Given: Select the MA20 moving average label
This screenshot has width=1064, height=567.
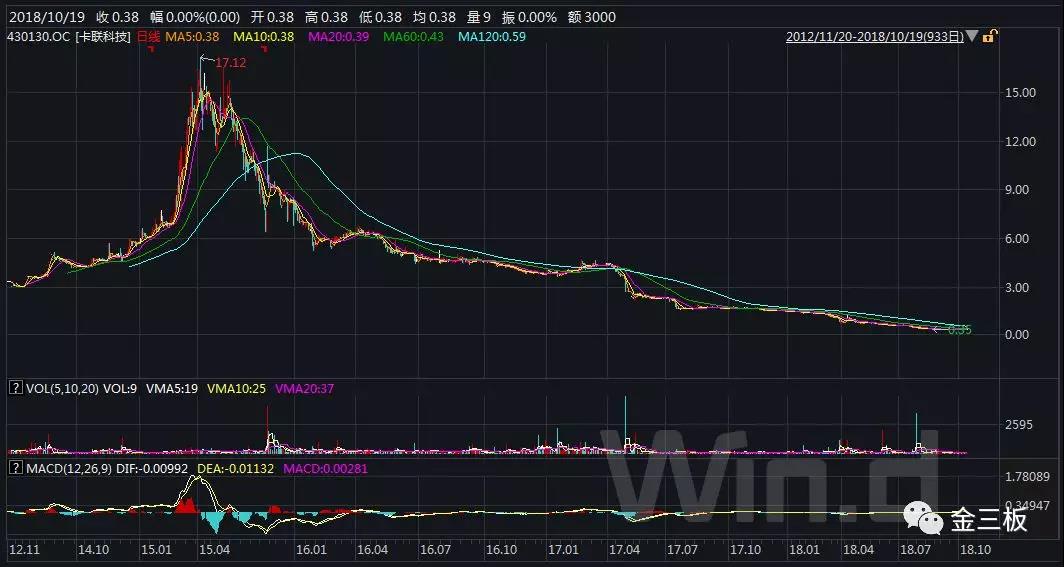Looking at the screenshot, I should point(338,37).
